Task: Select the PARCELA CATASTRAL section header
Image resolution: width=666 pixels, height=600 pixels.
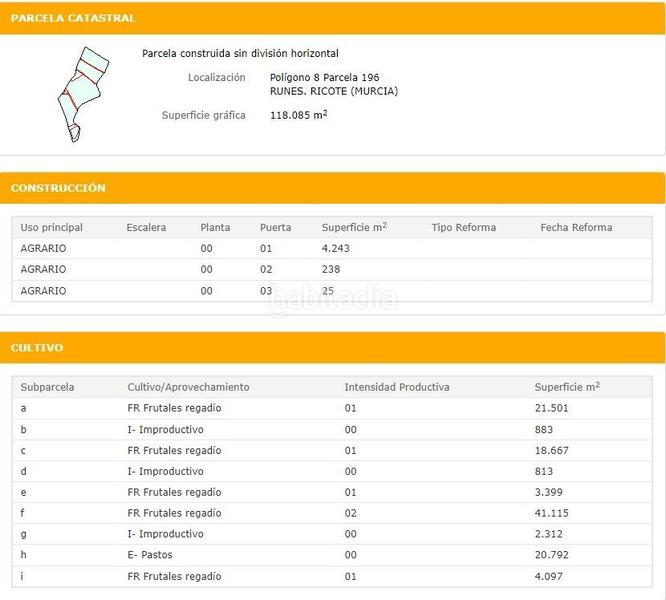Action: tap(73, 18)
